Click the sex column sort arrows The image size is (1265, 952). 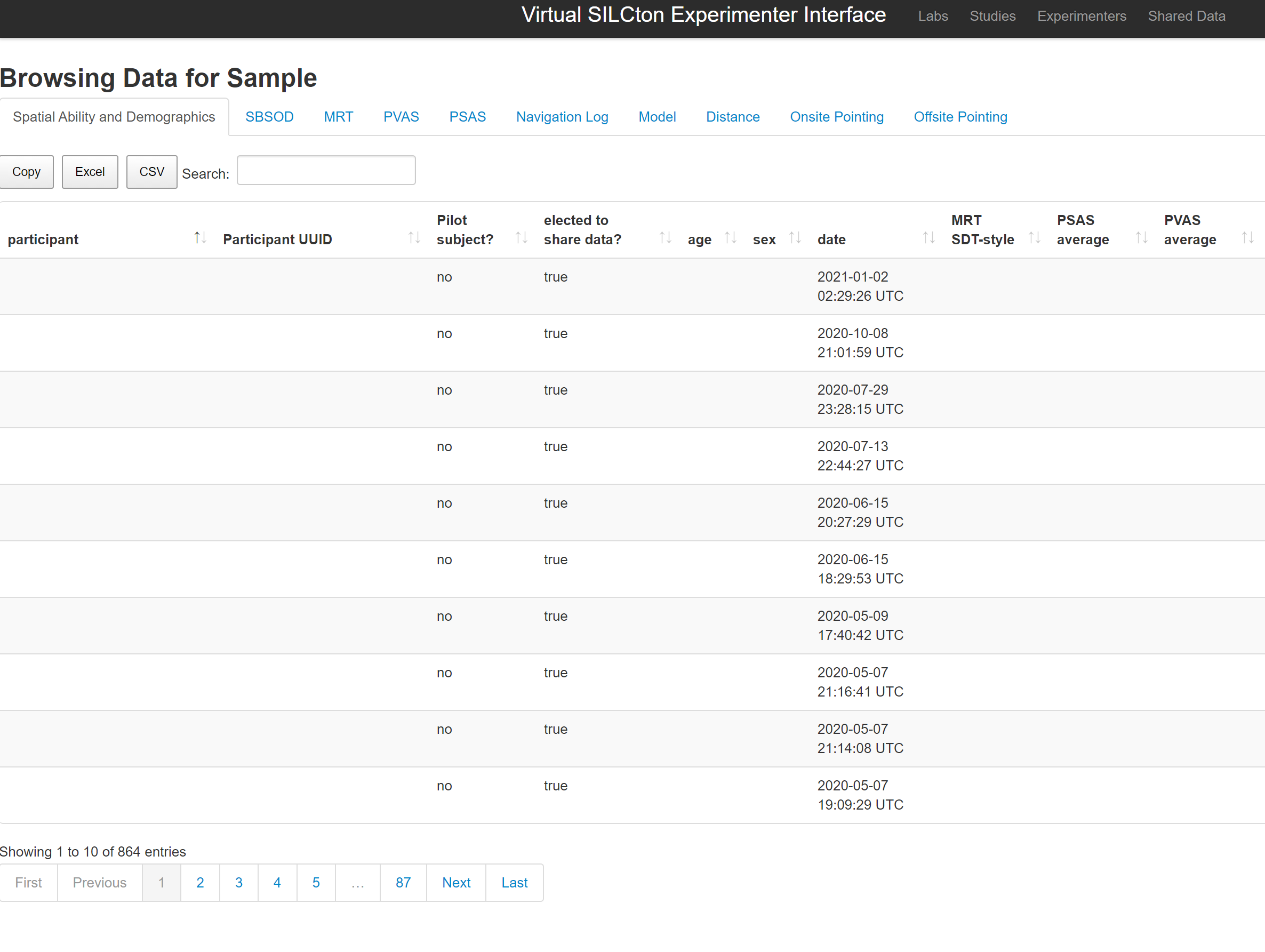[795, 237]
